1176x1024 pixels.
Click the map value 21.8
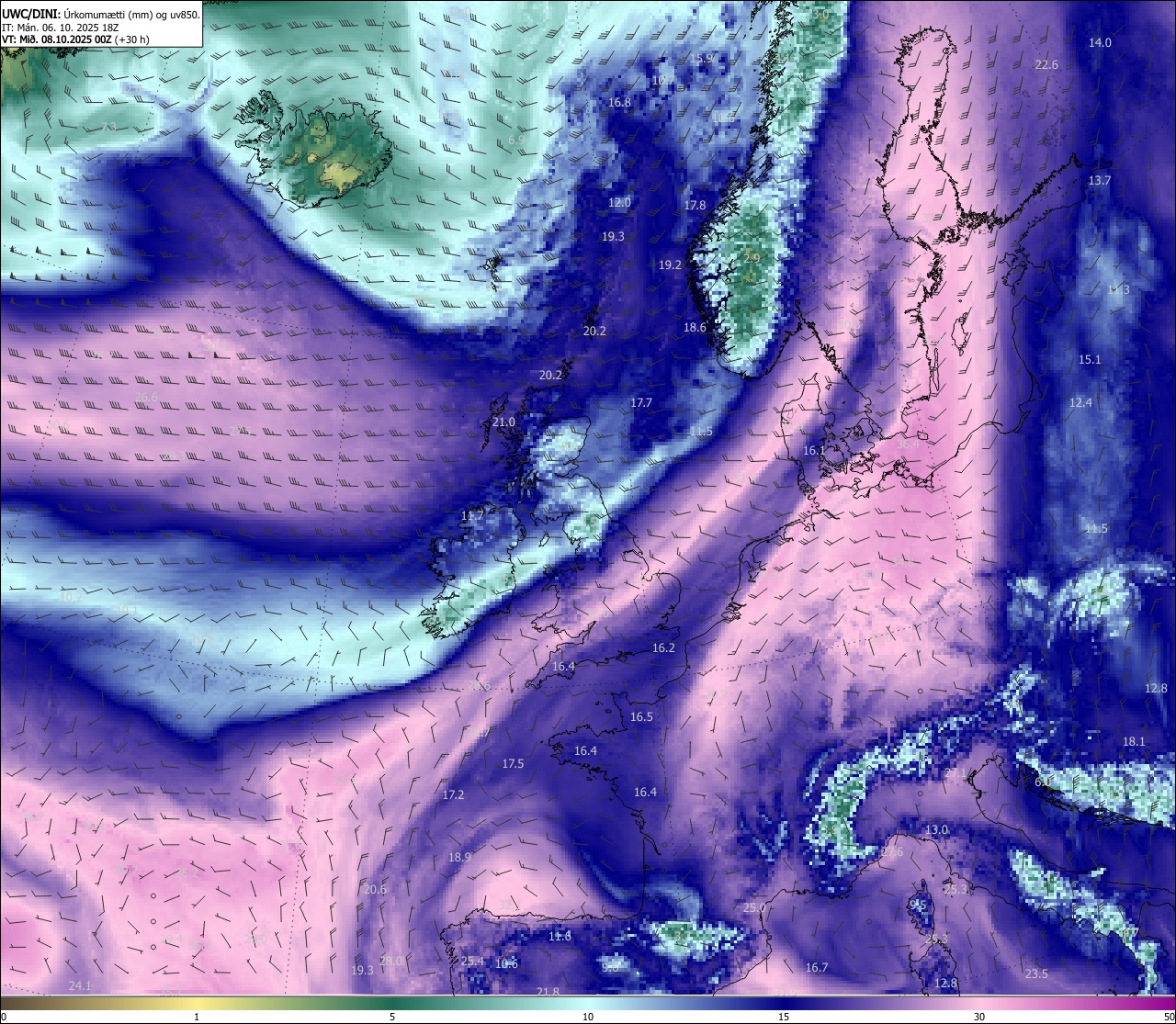click(548, 992)
